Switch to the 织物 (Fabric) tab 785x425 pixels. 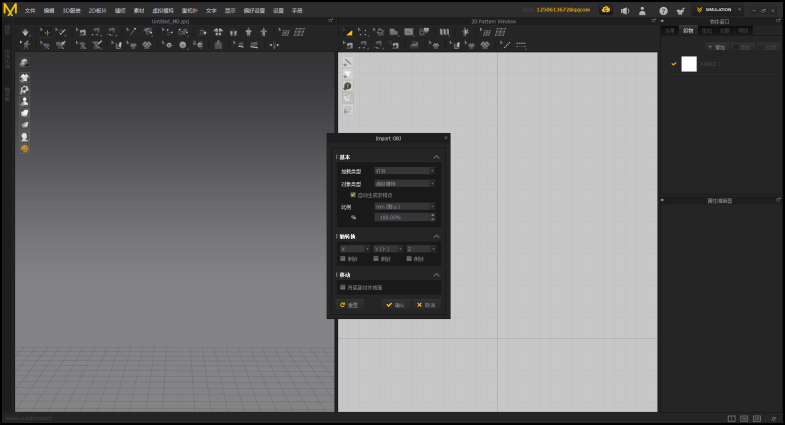coord(687,31)
